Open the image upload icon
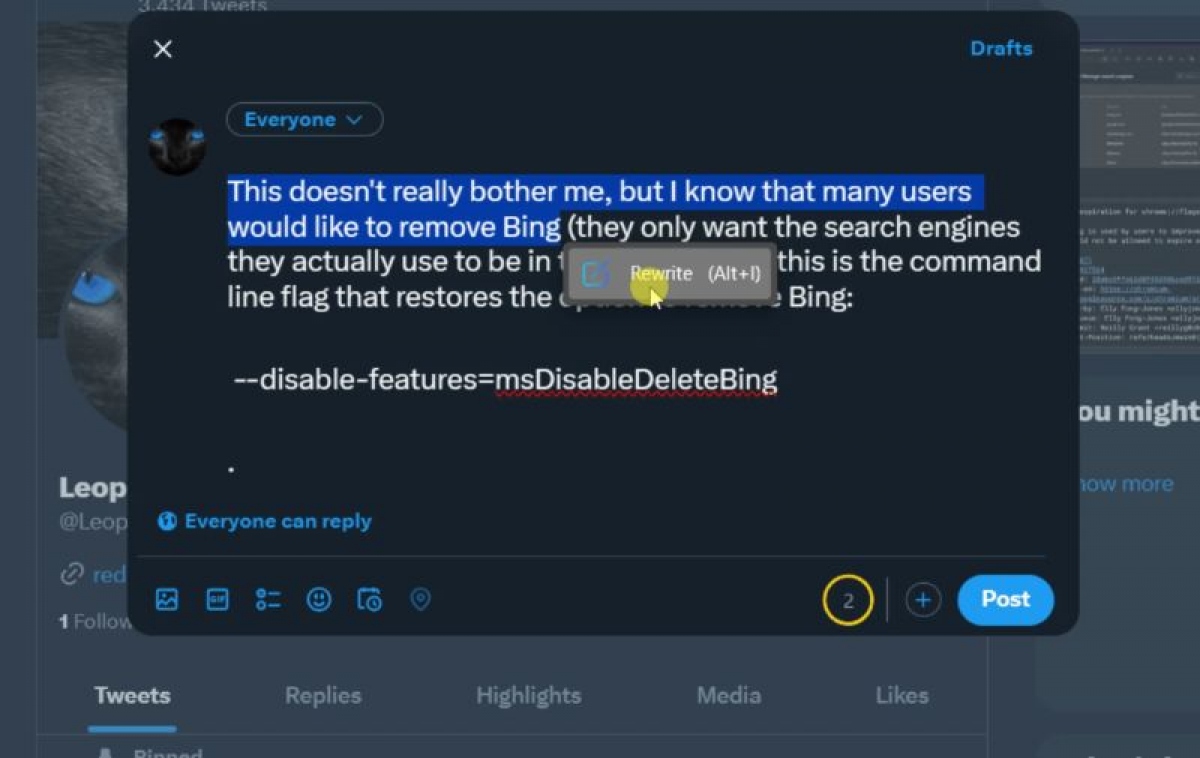The image size is (1200, 758). [x=167, y=599]
